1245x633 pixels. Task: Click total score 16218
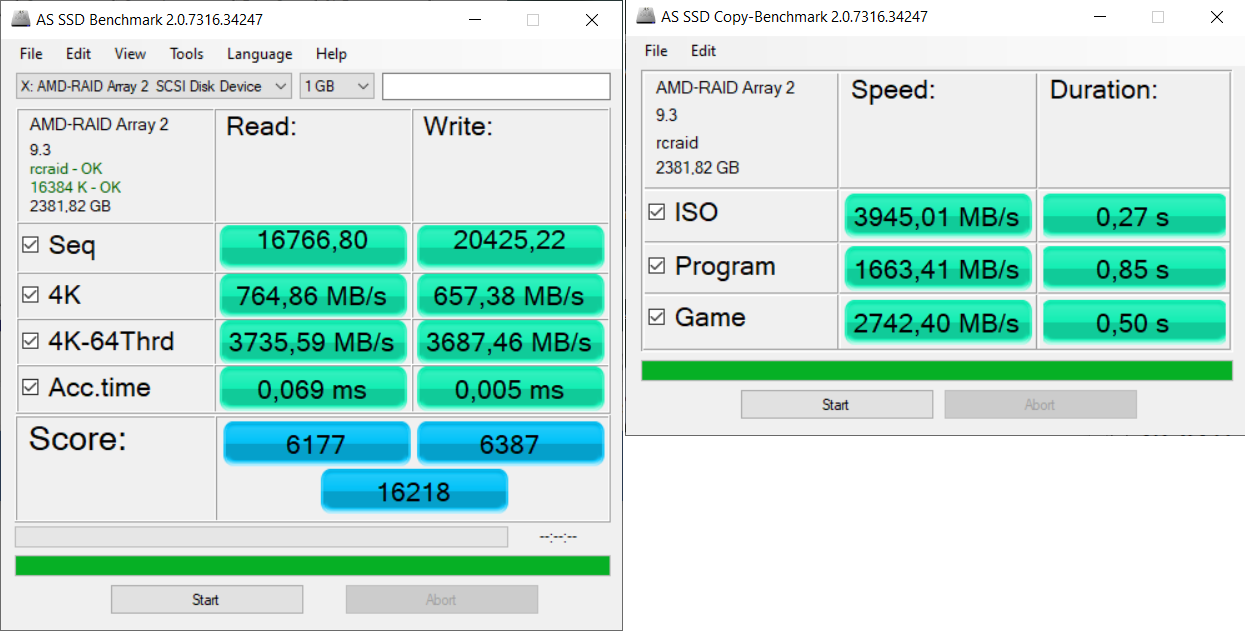[x=414, y=491]
